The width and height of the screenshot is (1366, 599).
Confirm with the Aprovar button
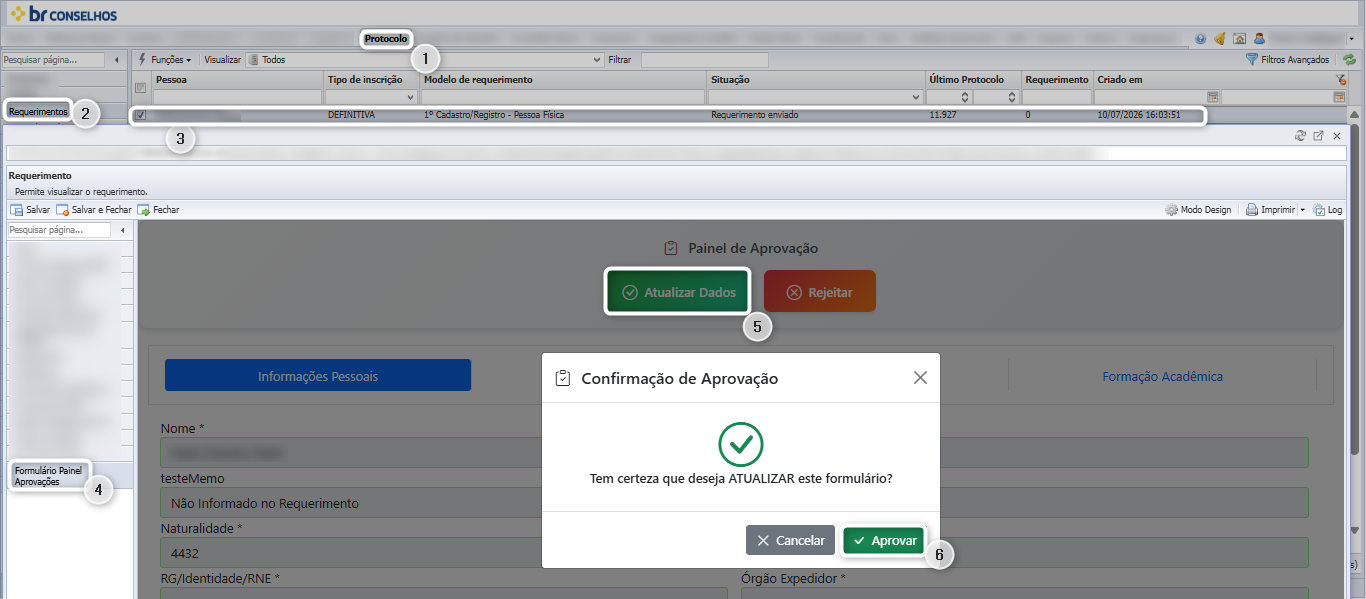884,540
